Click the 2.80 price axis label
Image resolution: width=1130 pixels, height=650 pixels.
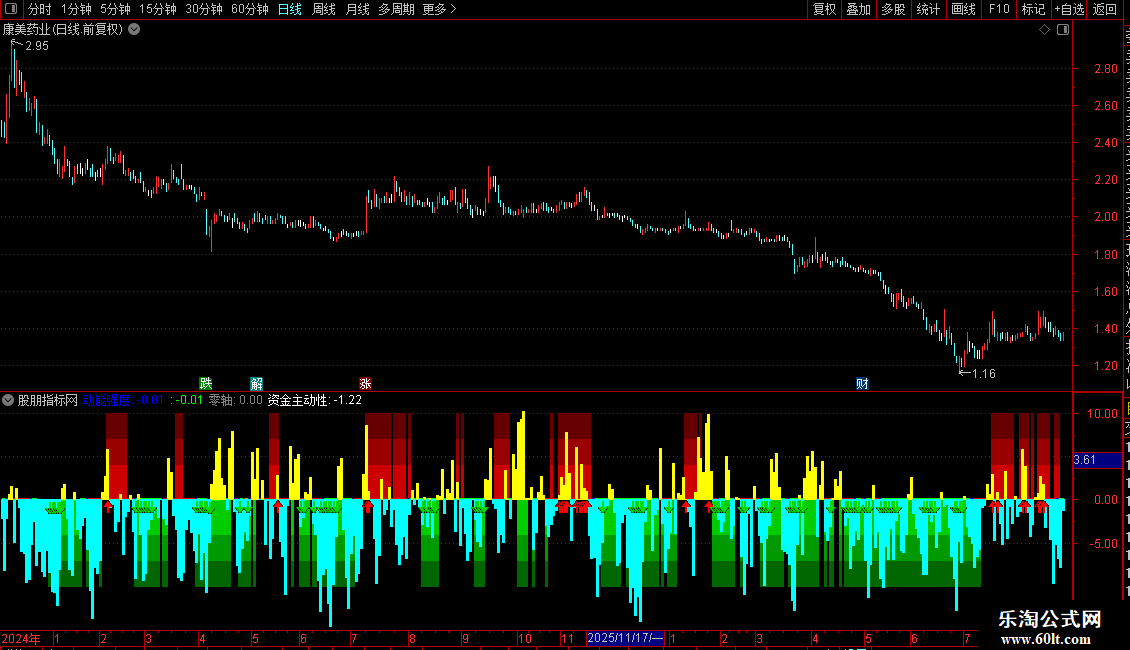(x=1105, y=69)
